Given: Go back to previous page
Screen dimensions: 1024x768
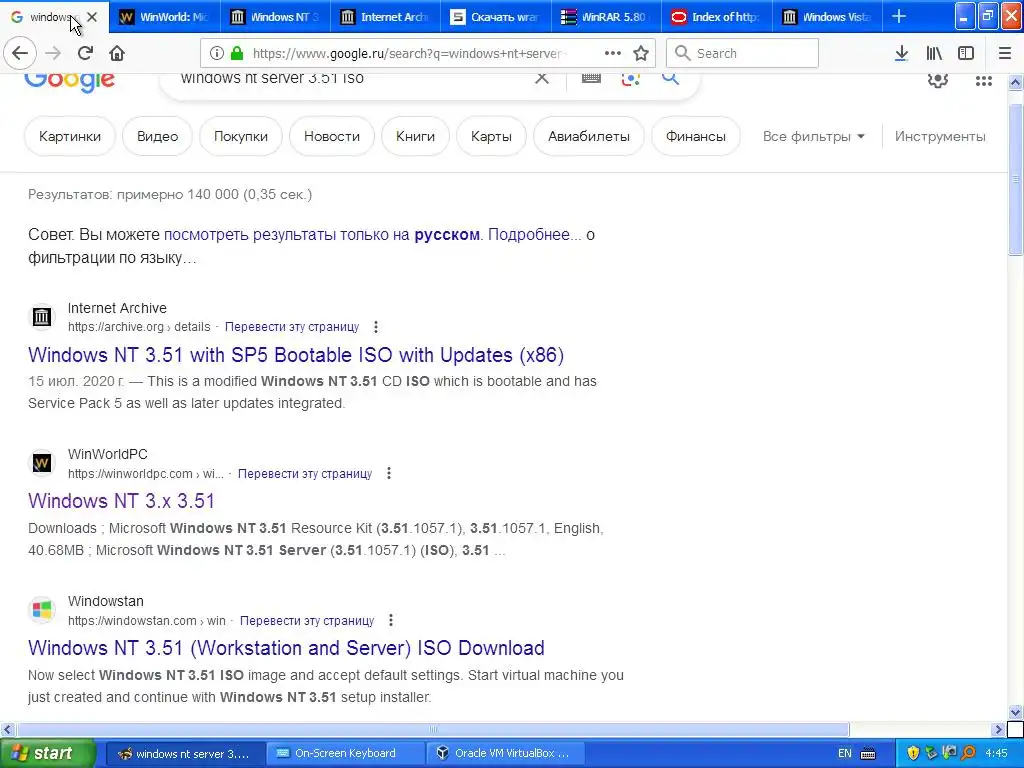Looking at the screenshot, I should [x=20, y=54].
